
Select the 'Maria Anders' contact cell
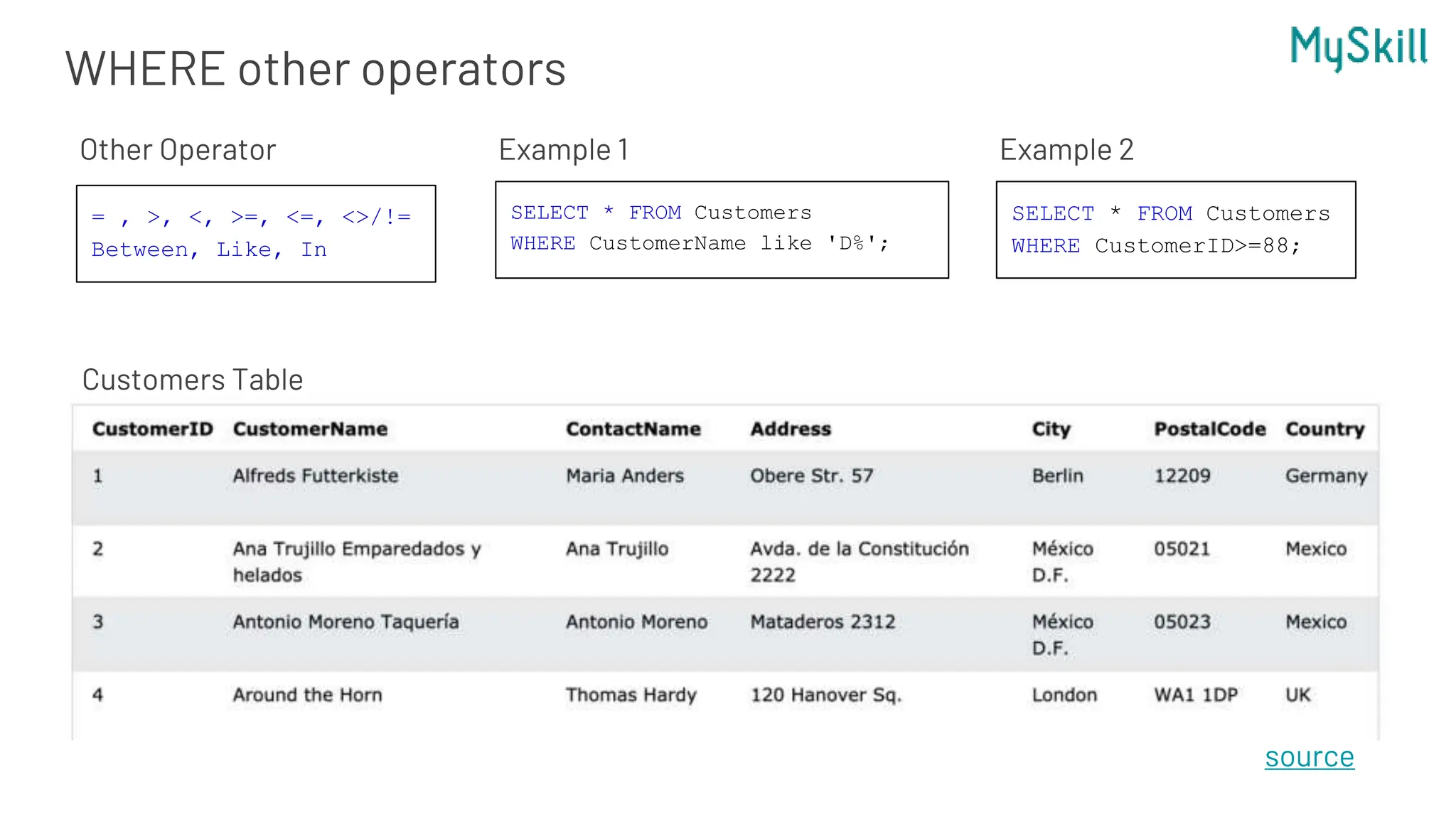coord(625,476)
